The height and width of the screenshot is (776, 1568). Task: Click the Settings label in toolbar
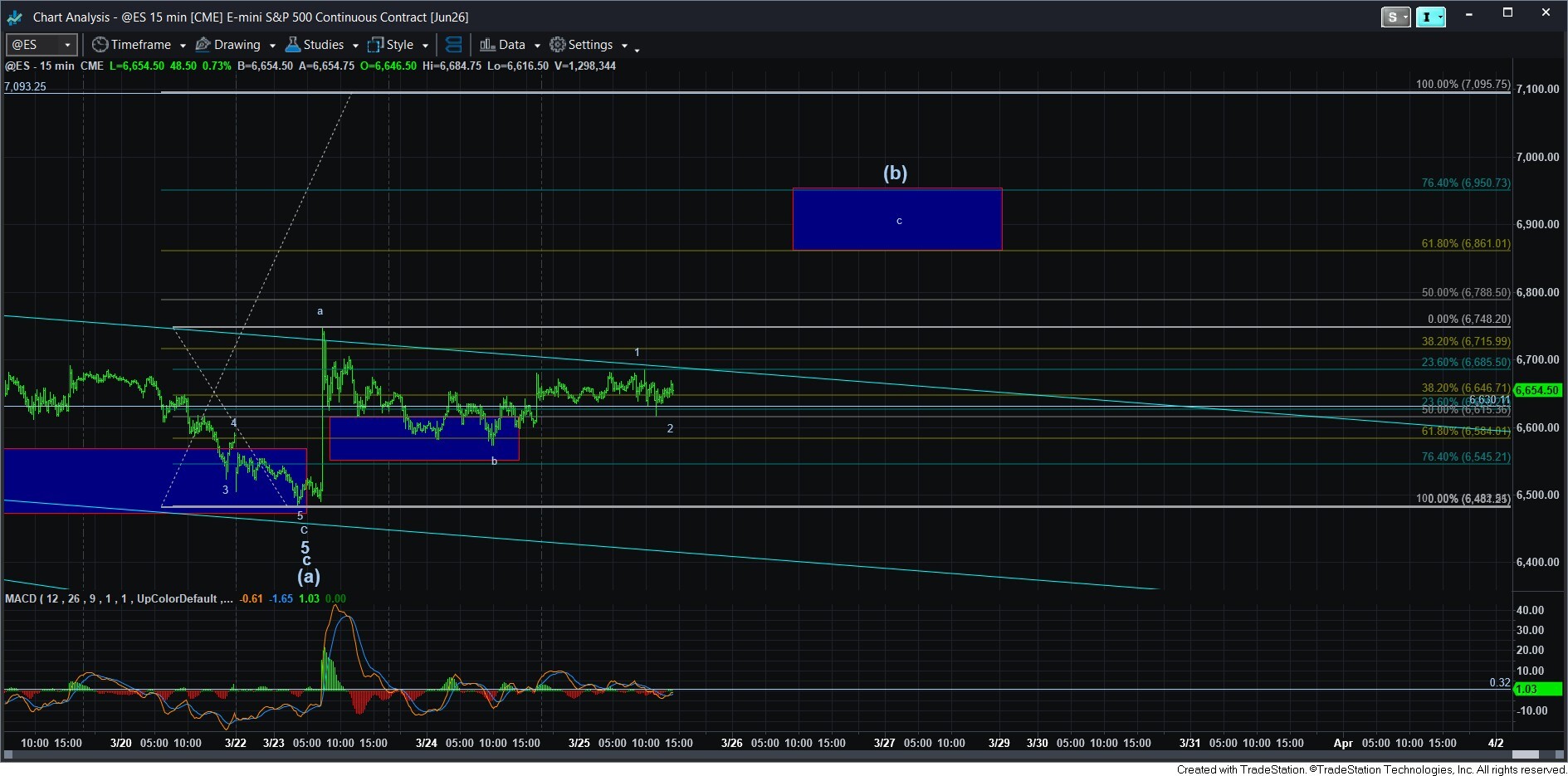(x=590, y=45)
